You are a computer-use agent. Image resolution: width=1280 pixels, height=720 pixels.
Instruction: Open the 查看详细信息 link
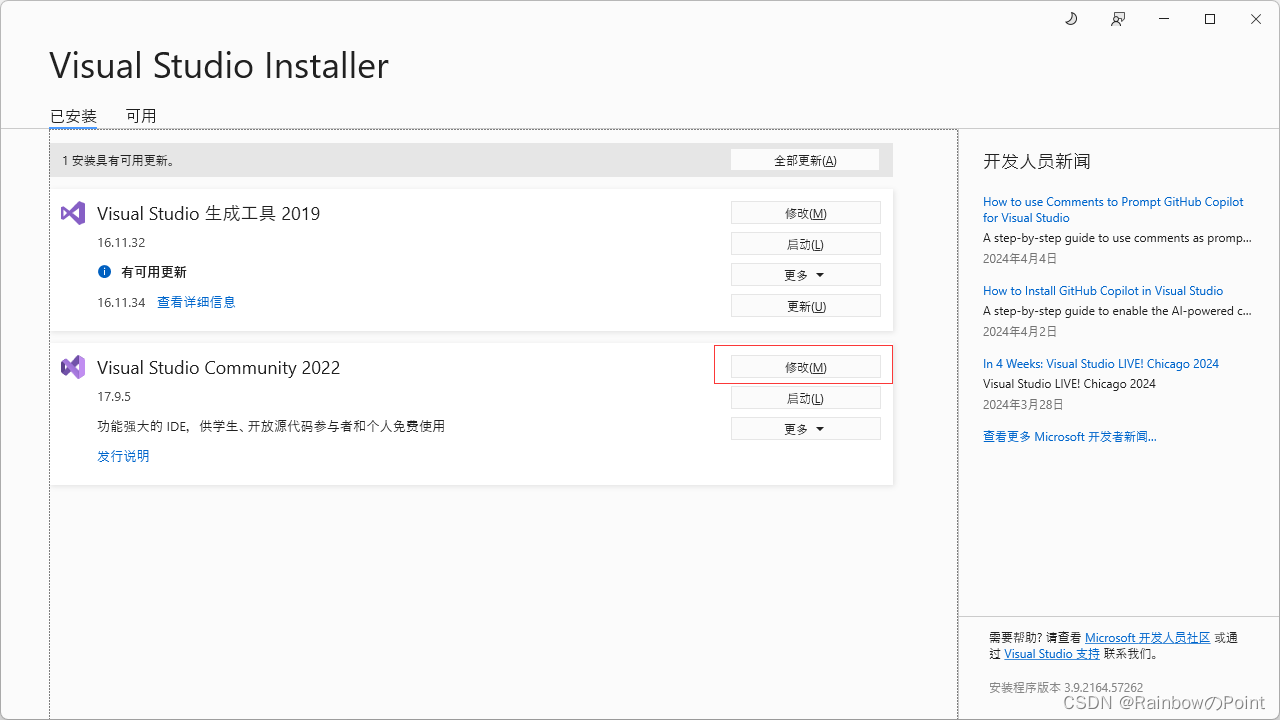196,302
